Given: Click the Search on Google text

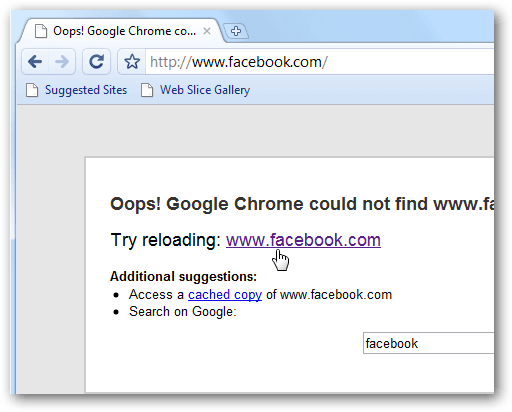Looking at the screenshot, I should (x=183, y=312).
